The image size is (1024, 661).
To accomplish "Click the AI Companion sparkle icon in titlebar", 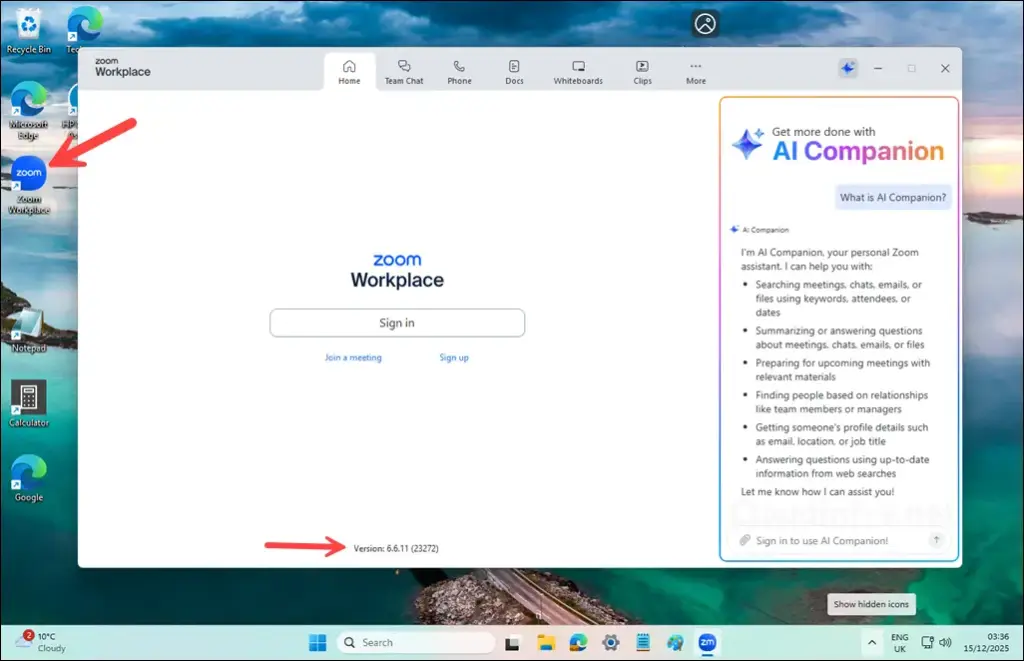I will [848, 68].
